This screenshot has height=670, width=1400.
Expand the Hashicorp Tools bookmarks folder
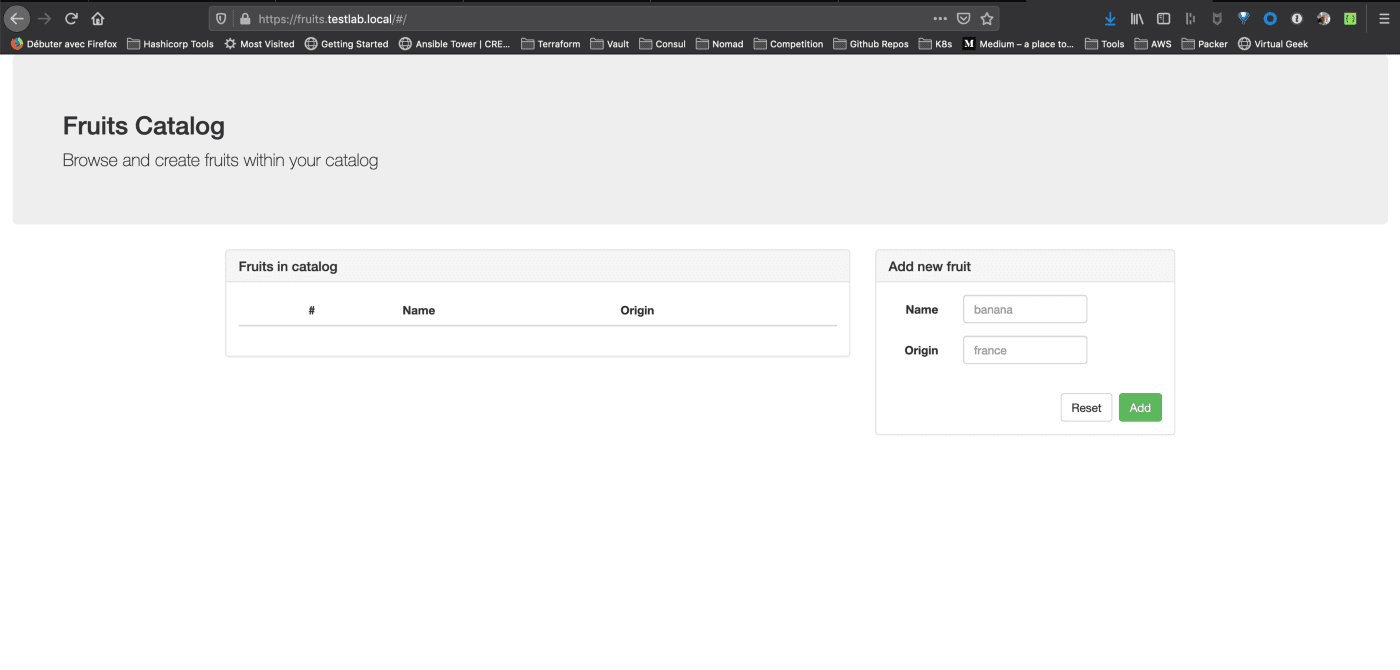[x=169, y=44]
